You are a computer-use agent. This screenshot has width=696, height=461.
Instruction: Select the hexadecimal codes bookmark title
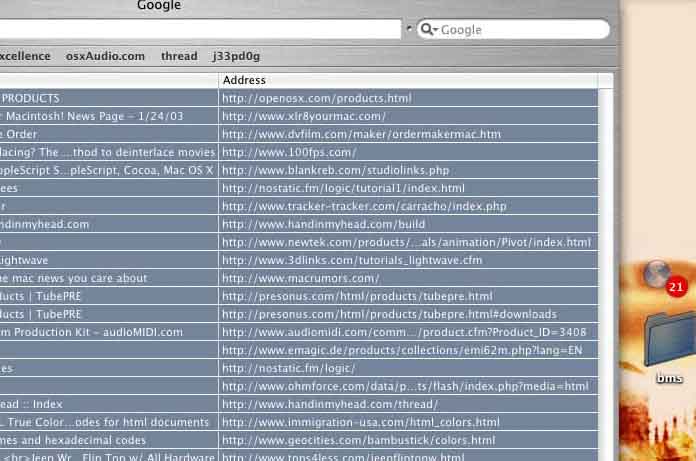pos(73,440)
